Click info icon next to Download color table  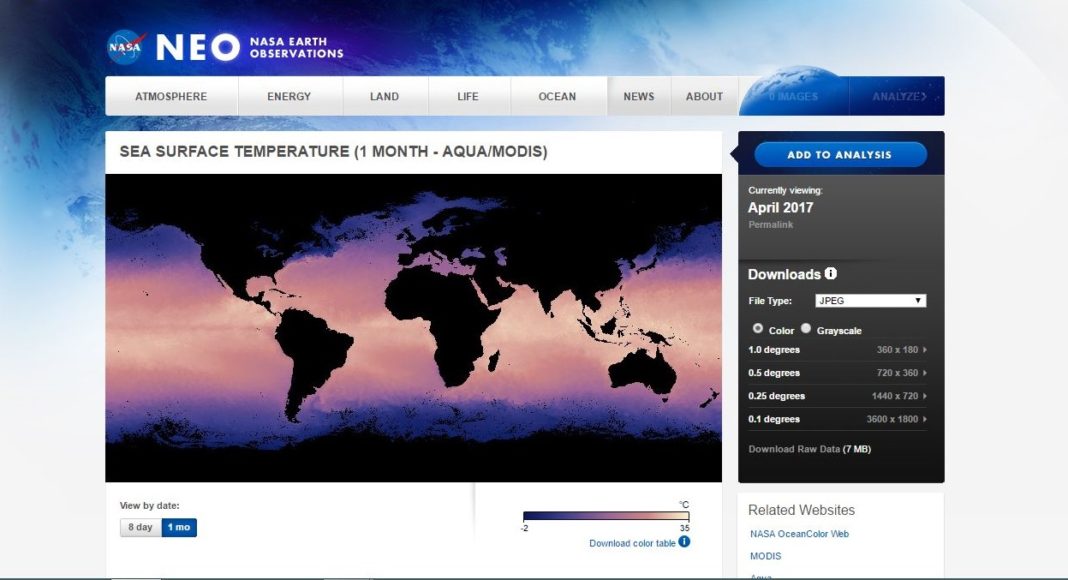pos(684,542)
